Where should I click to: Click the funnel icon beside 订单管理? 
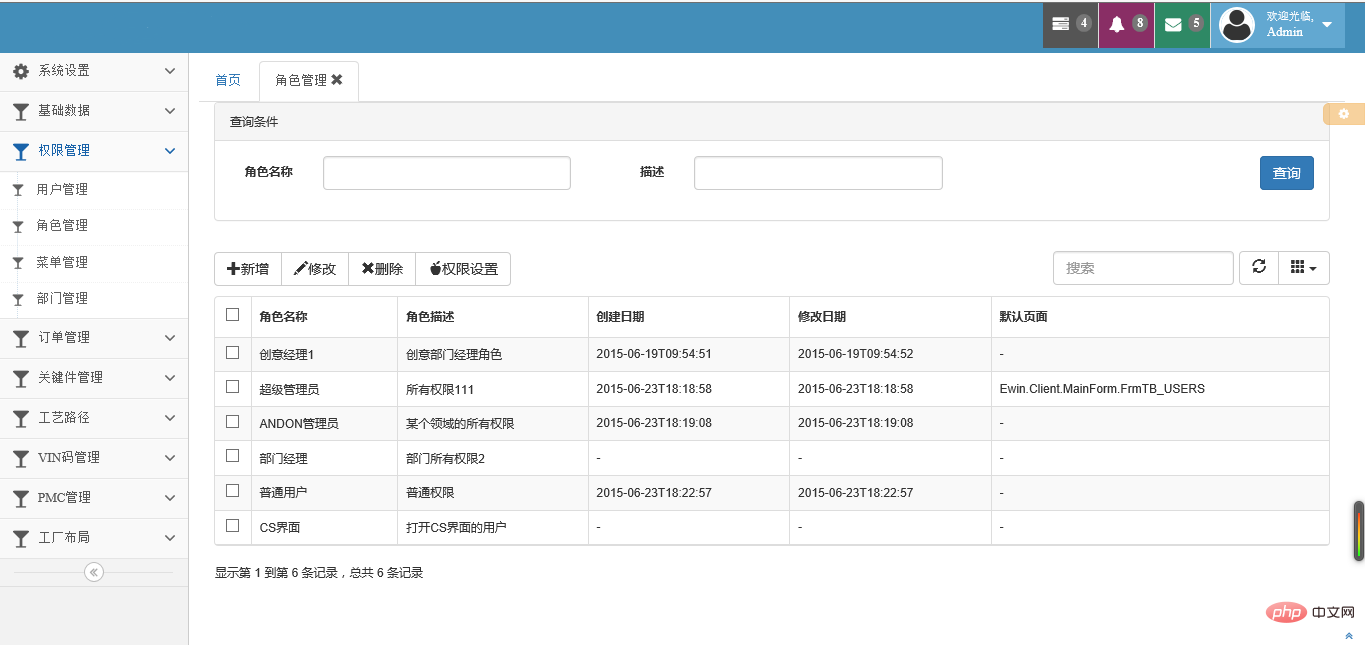tap(20, 338)
